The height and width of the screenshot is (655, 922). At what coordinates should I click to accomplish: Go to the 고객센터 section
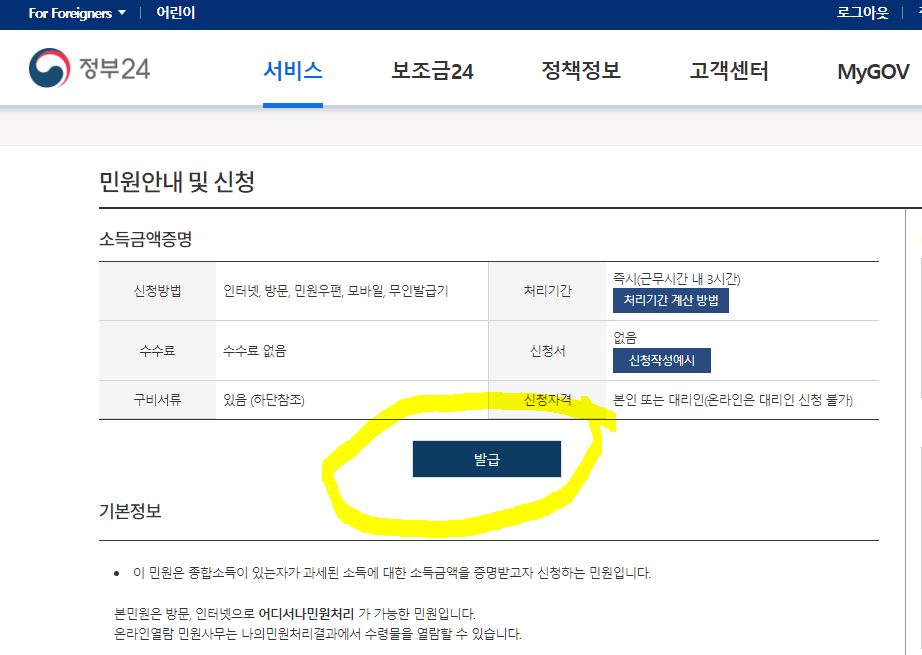pyautogui.click(x=729, y=70)
